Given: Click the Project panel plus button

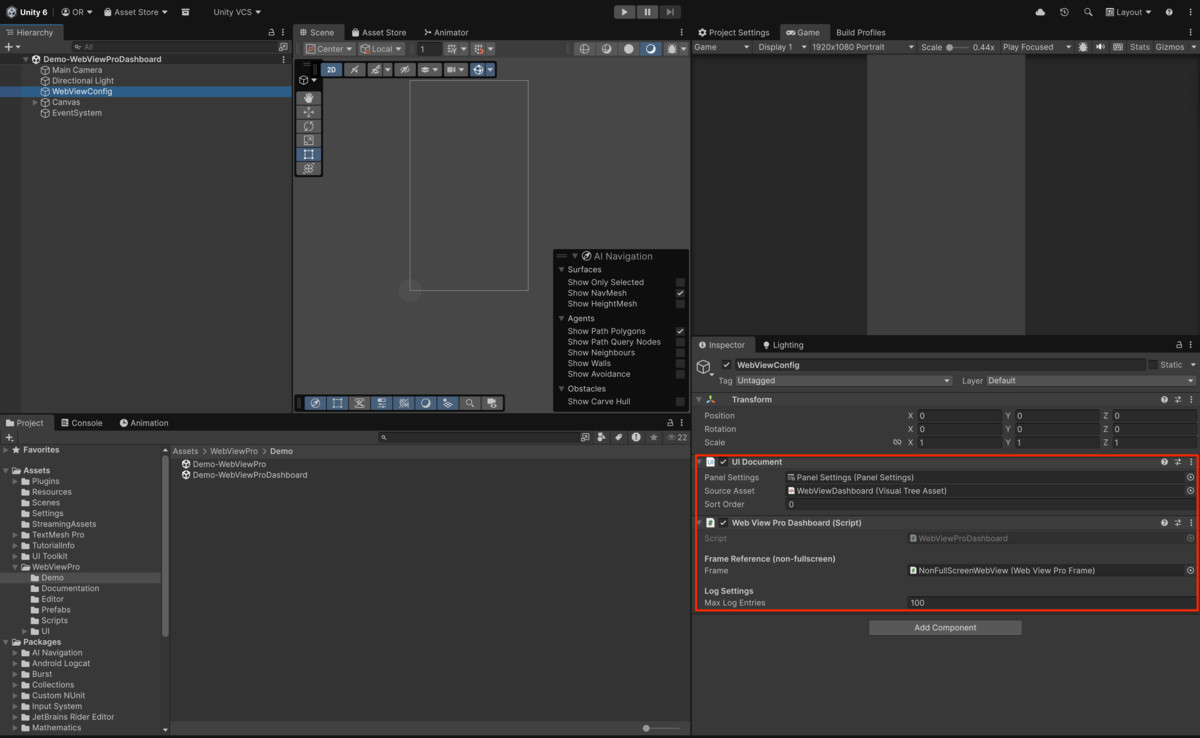Looking at the screenshot, I should coord(10,438).
